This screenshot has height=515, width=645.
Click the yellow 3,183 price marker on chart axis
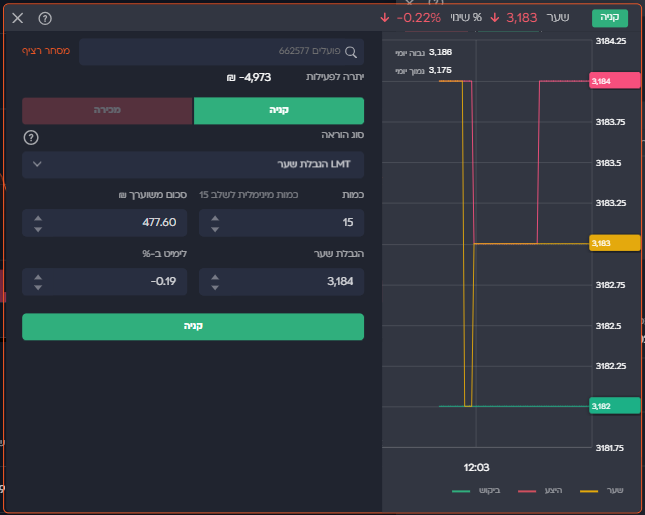click(613, 243)
